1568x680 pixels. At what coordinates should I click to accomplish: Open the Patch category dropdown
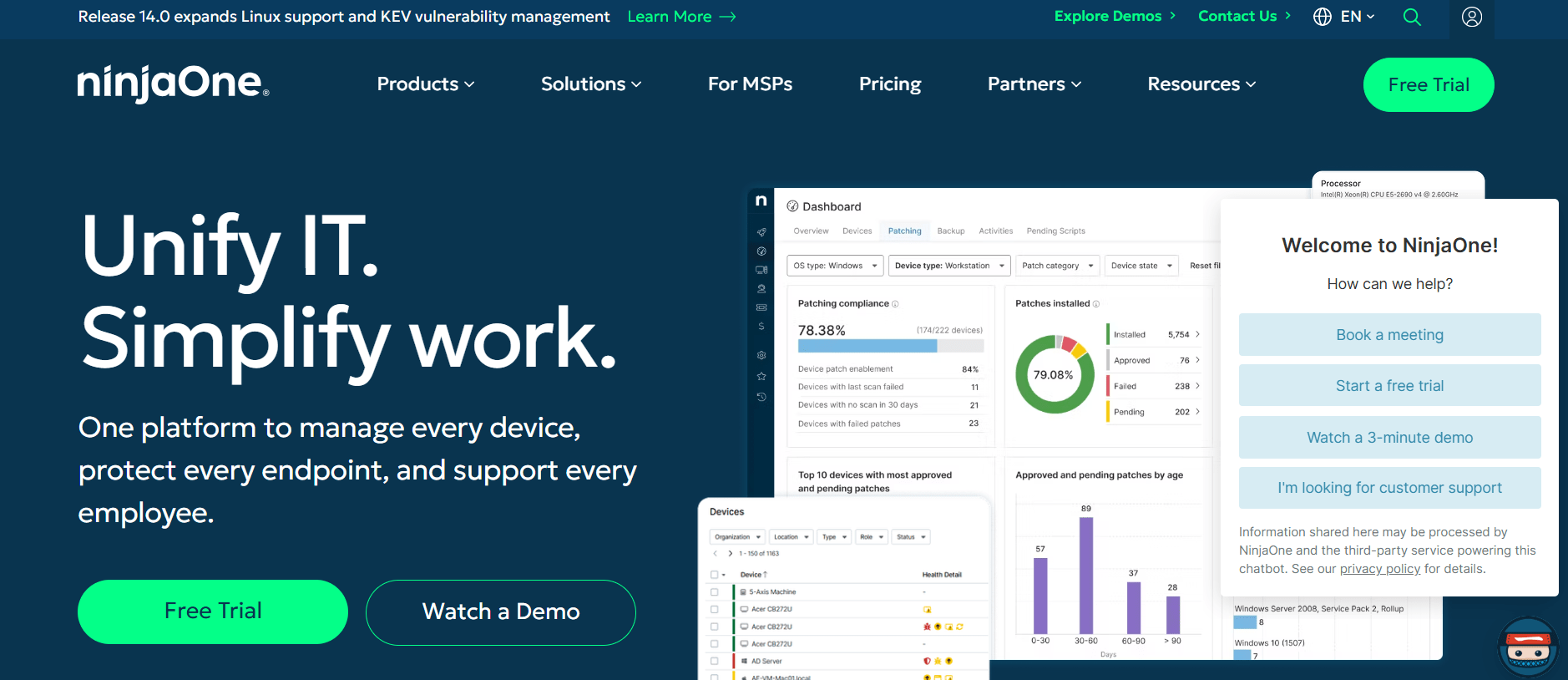[1058, 266]
